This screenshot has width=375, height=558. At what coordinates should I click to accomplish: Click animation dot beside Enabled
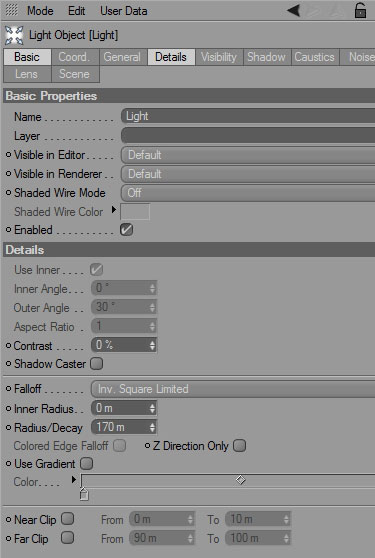(9, 230)
